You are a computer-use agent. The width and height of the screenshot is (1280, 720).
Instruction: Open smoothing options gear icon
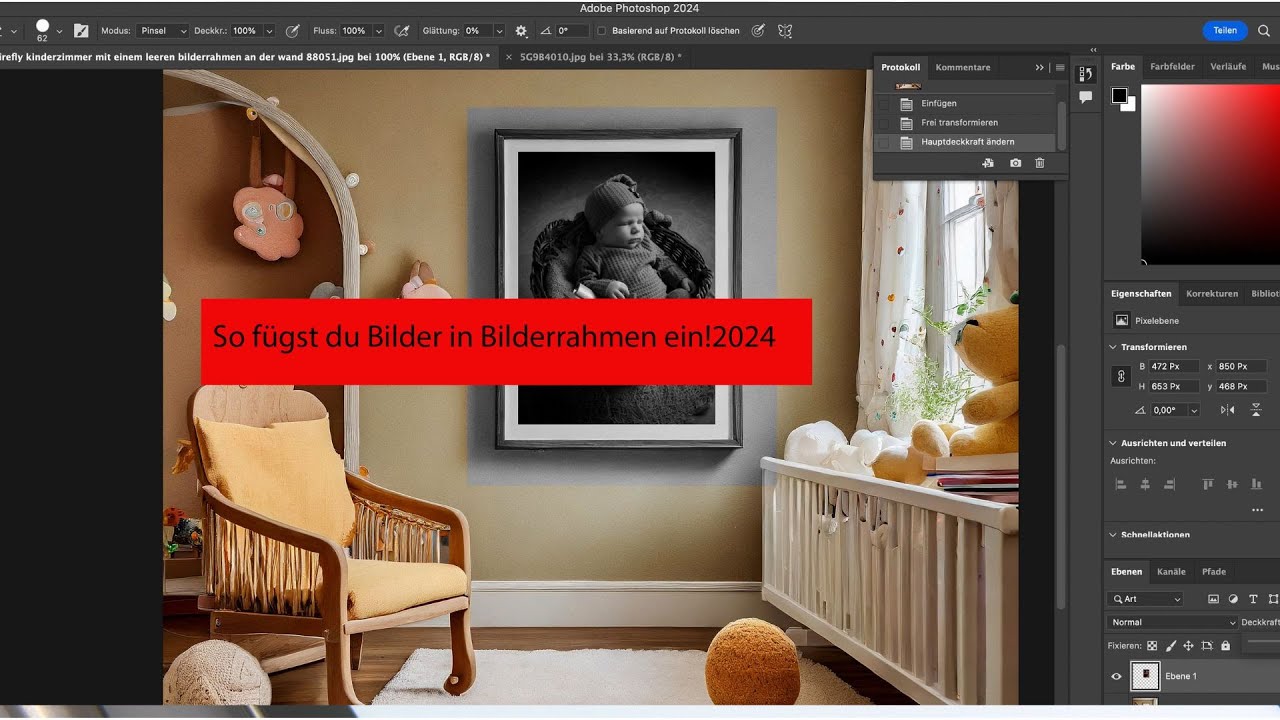[521, 31]
